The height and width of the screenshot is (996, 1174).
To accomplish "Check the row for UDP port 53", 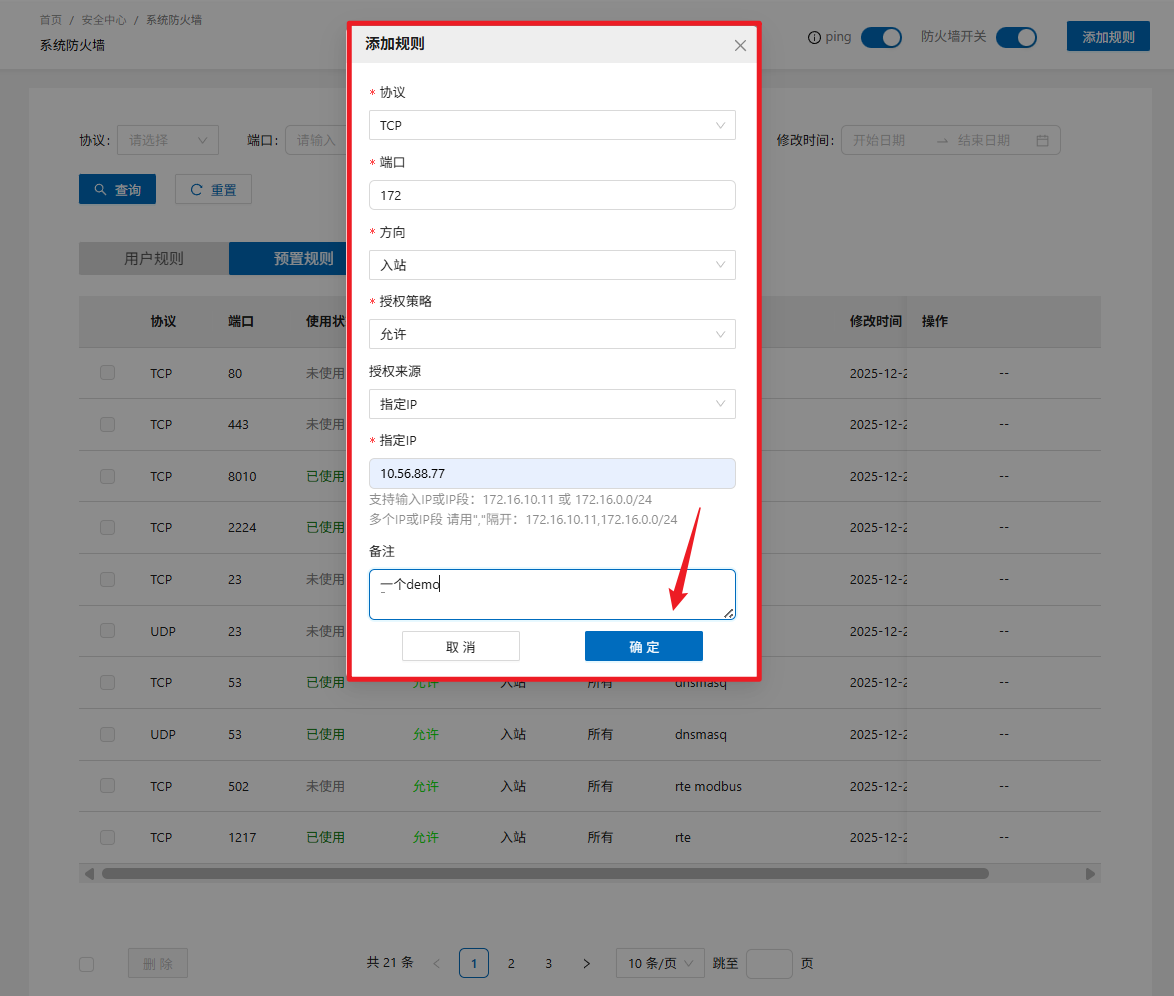I will point(108,734).
